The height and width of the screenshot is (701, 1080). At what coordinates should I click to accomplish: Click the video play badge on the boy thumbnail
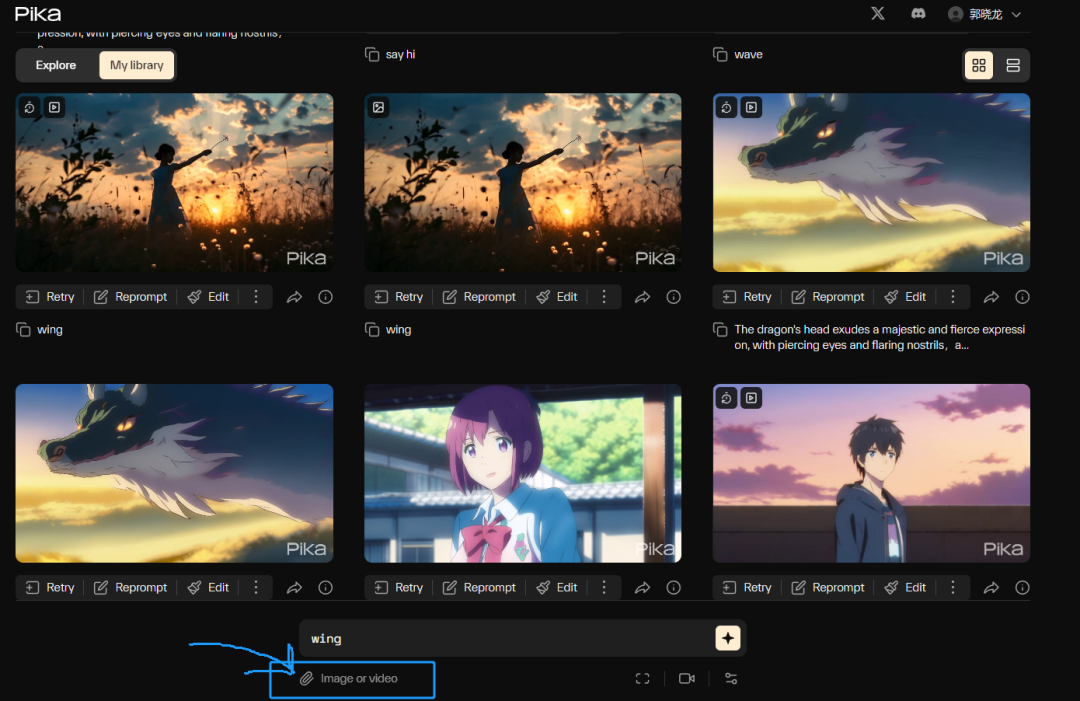click(751, 398)
